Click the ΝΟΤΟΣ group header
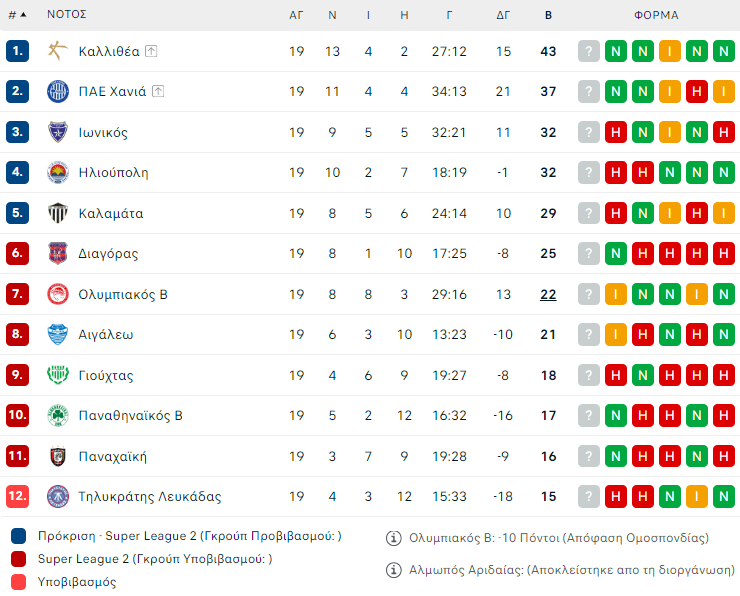740x596 pixels. point(67,15)
